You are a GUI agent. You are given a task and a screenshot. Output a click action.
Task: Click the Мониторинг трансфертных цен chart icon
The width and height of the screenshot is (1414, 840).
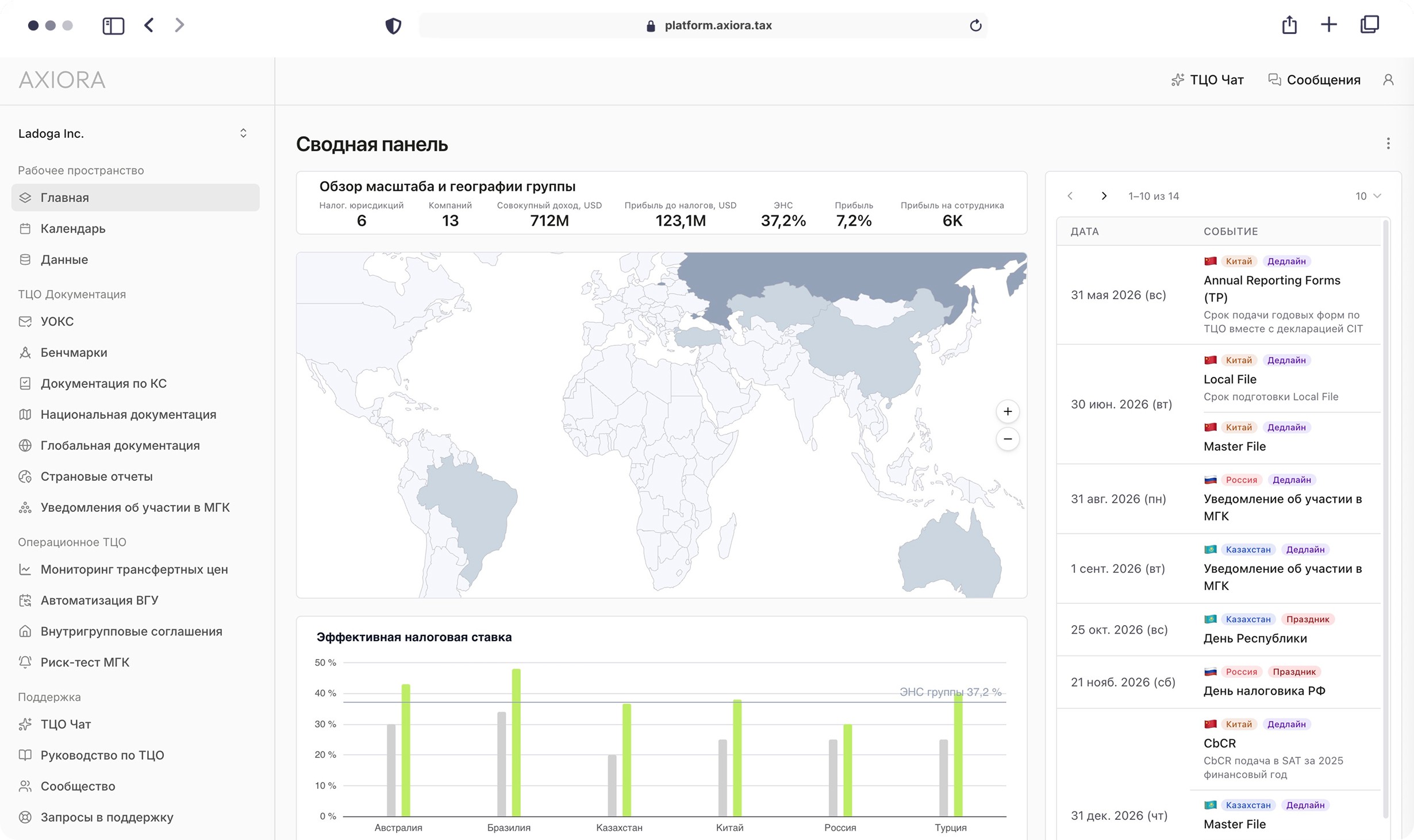pos(25,569)
